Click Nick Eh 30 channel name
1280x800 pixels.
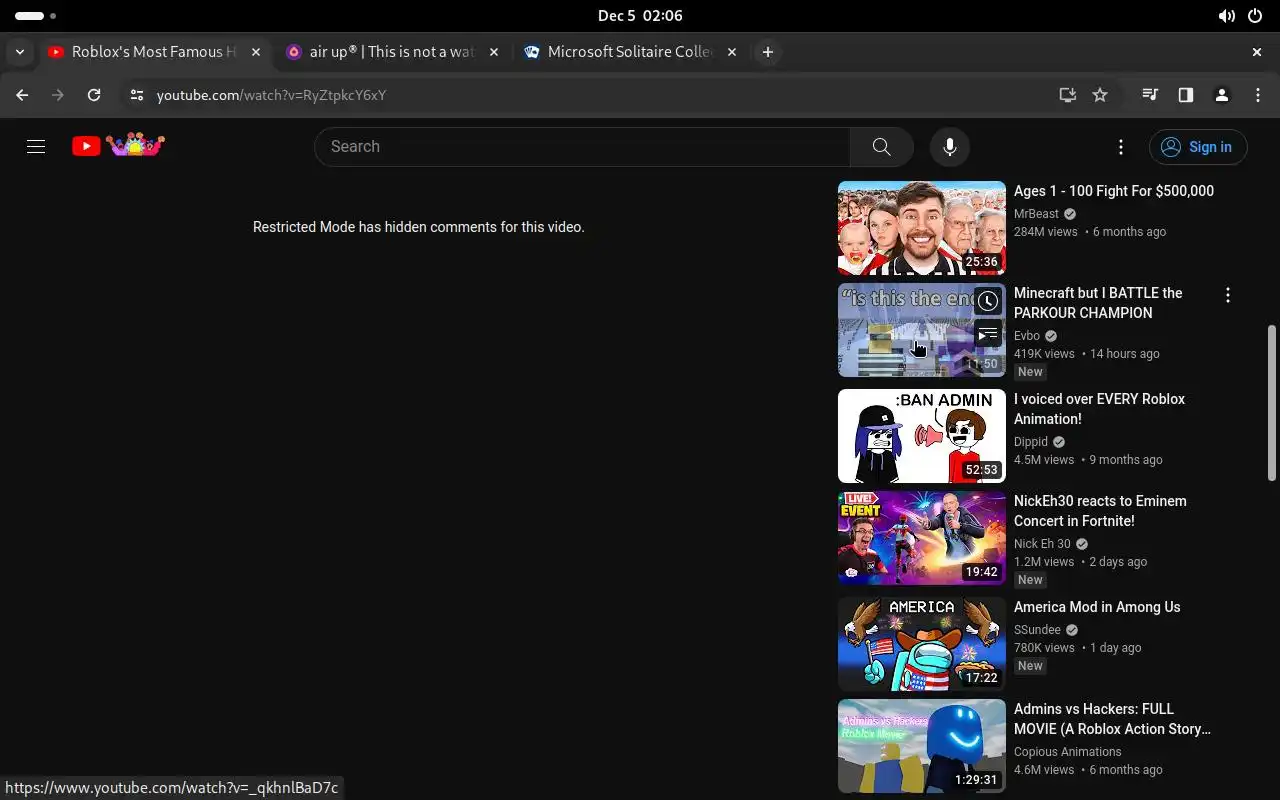1042,544
